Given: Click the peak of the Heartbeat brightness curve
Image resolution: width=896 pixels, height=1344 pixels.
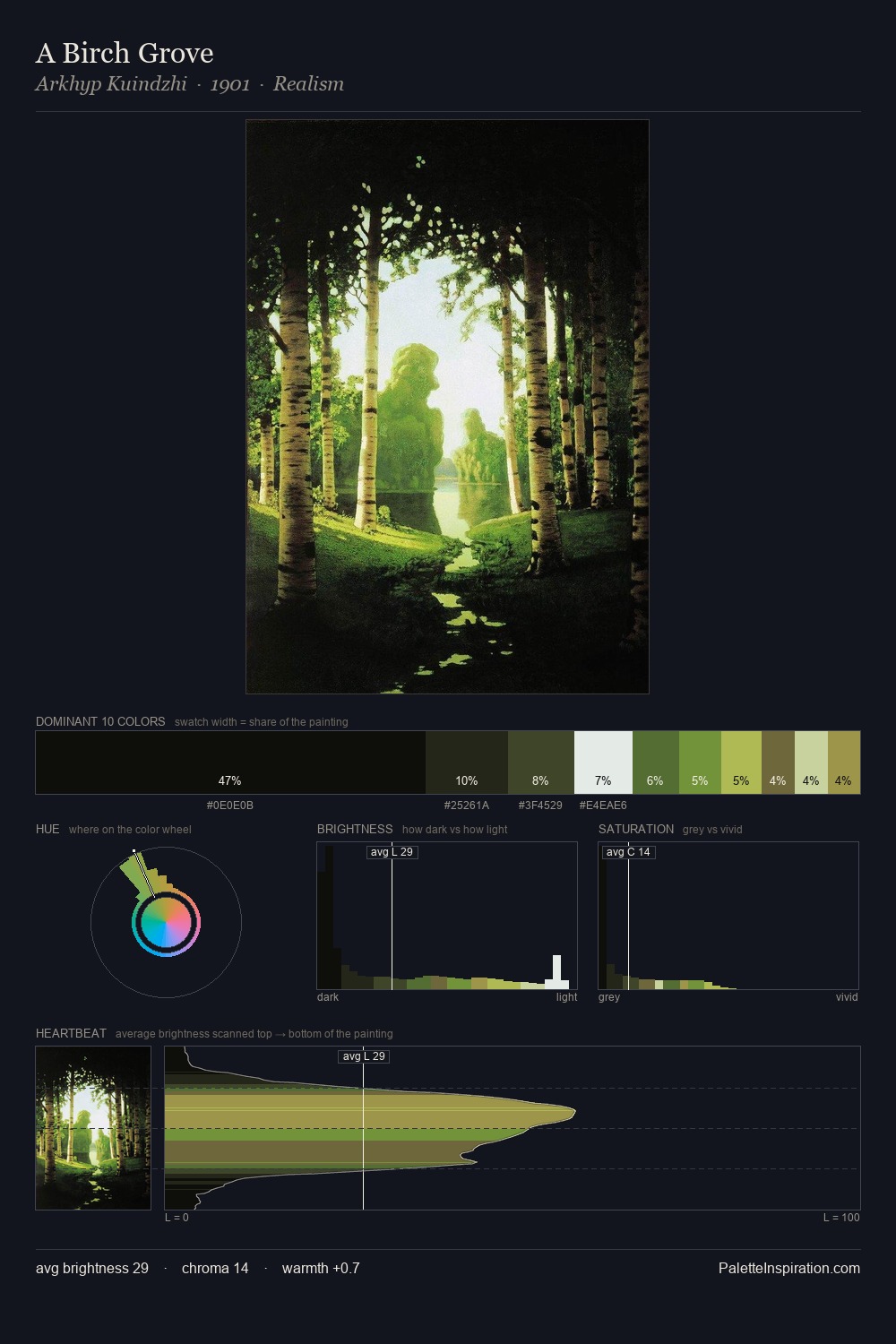Looking at the screenshot, I should point(573,1113).
